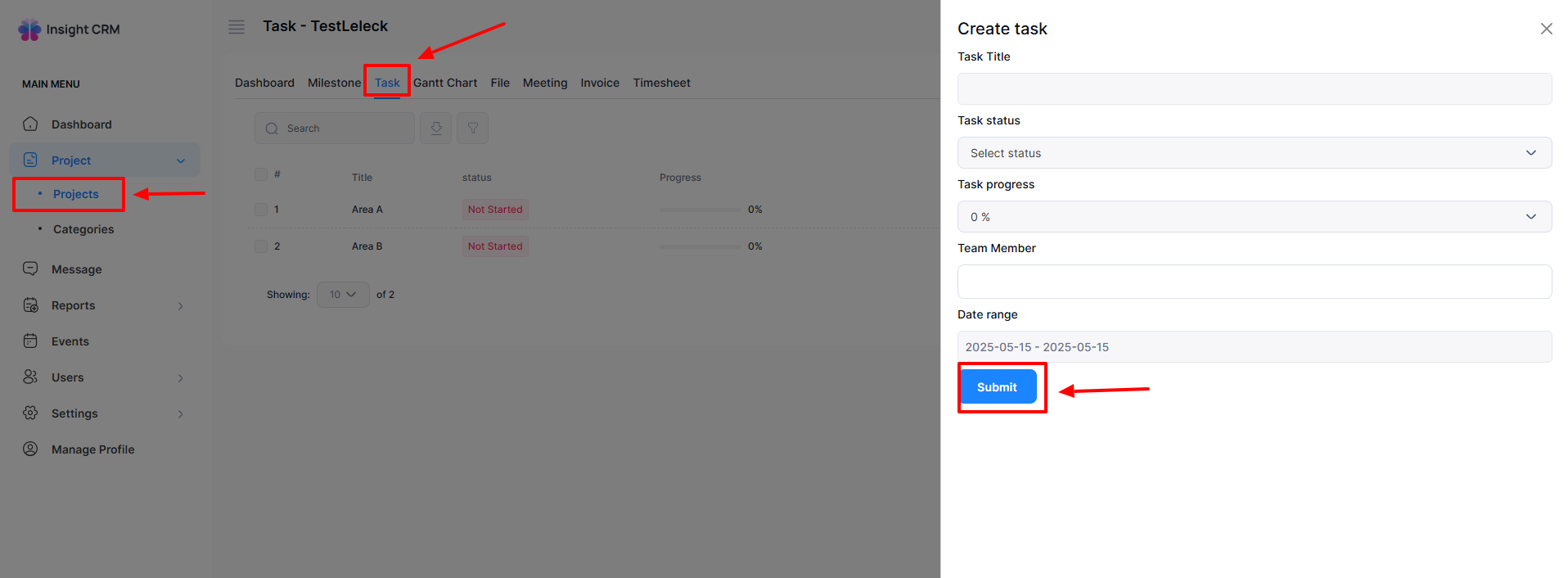Click the hamburger menu icon
Screen dimensions: 1568x578
point(237,27)
